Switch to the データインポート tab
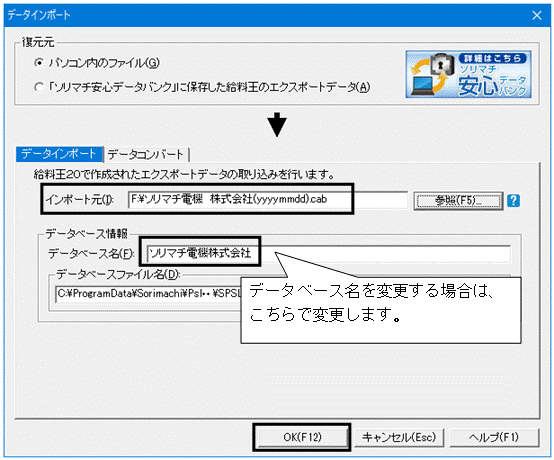 coord(59,154)
